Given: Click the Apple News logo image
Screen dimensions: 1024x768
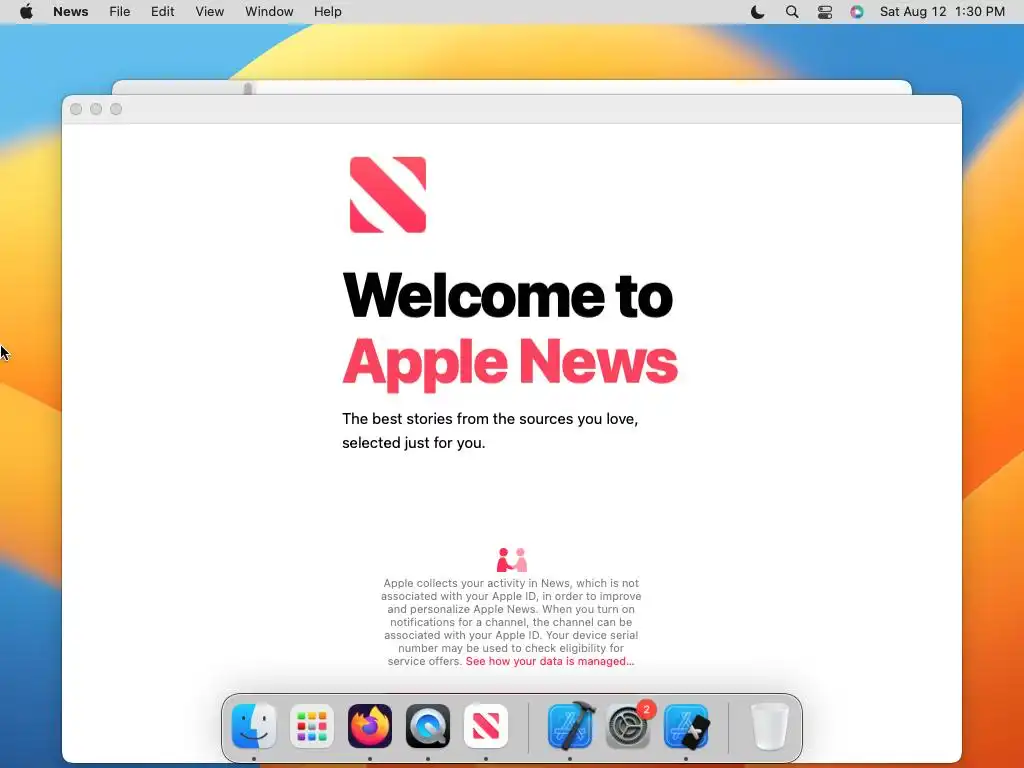Looking at the screenshot, I should click(x=388, y=195).
